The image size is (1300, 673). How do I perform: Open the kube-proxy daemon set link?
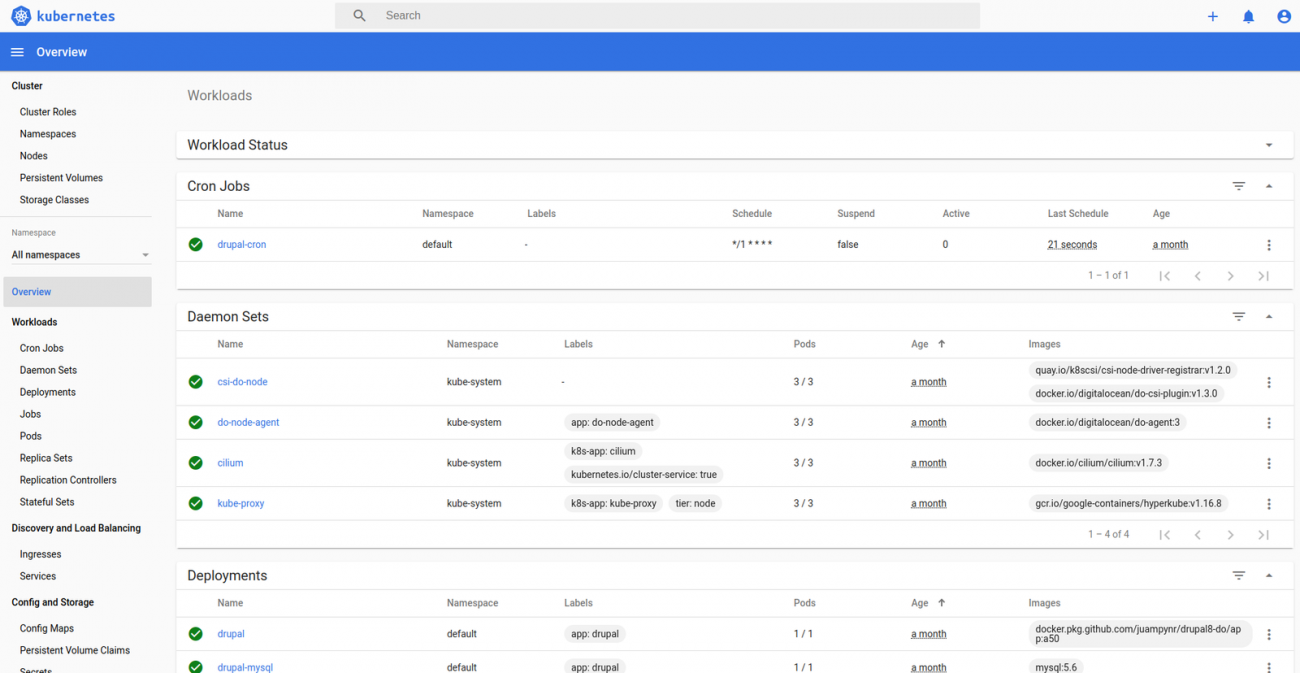pyautogui.click(x=241, y=503)
